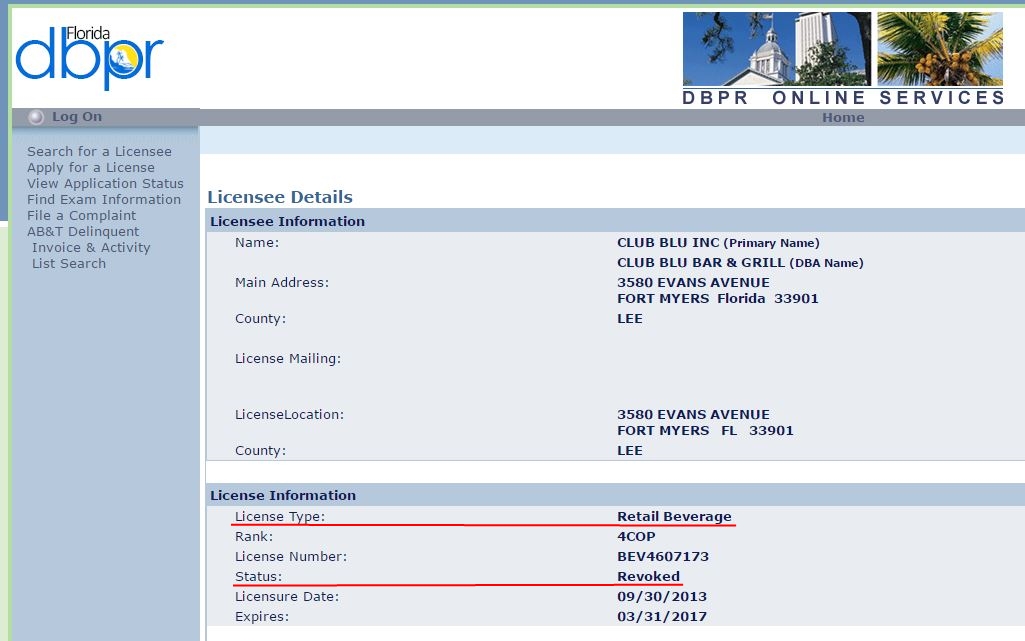Click expiration date 03/31/2017

[x=662, y=617]
